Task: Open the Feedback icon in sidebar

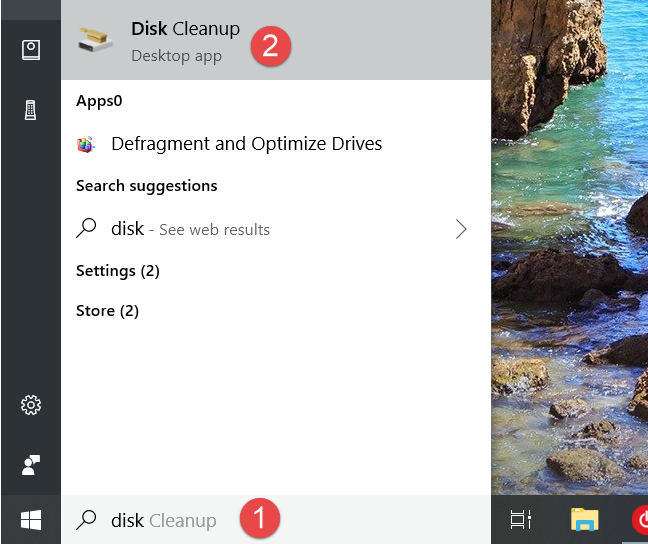Action: coord(31,465)
